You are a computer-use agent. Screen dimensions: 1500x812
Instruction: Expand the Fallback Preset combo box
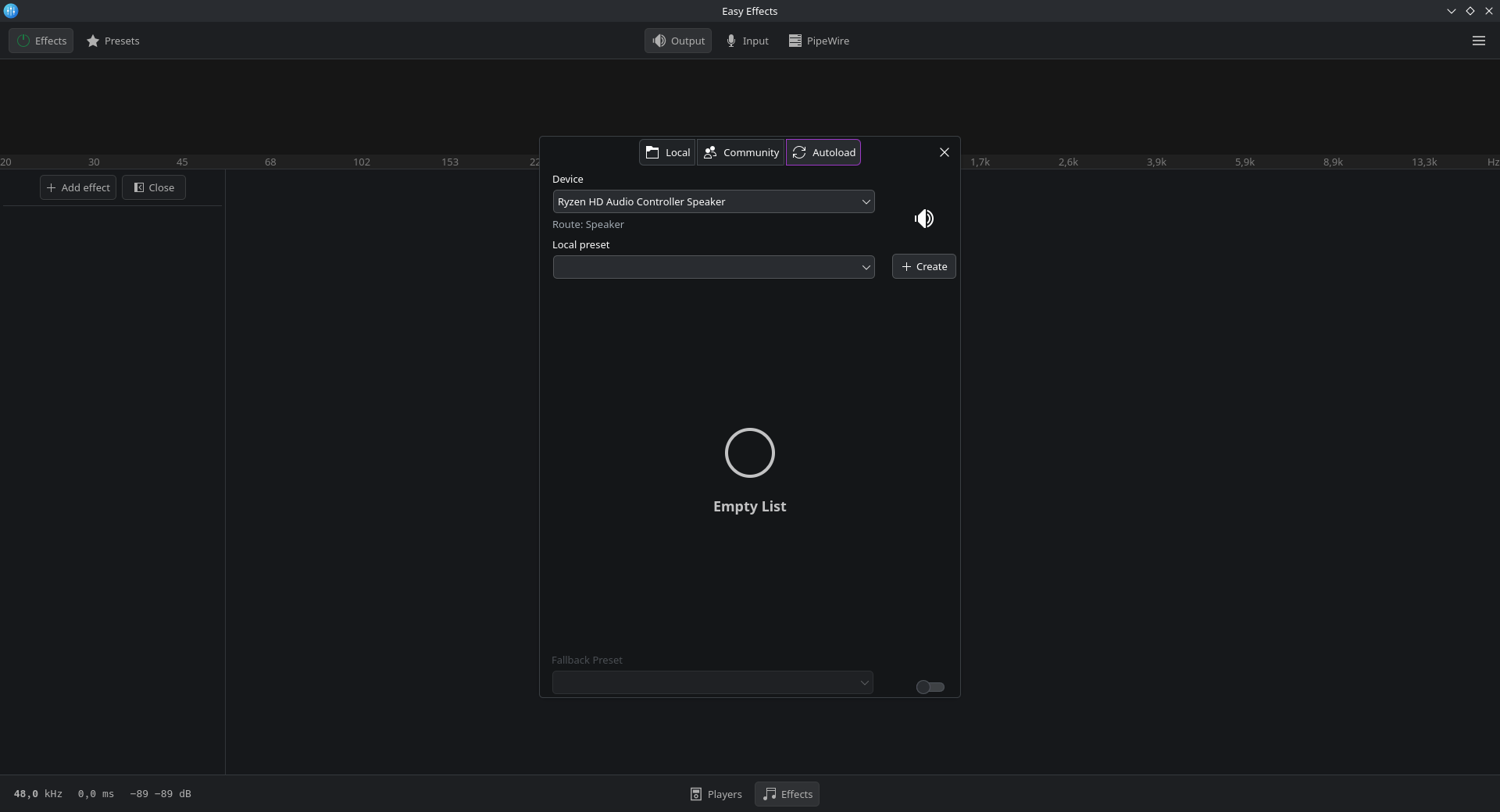(x=712, y=682)
